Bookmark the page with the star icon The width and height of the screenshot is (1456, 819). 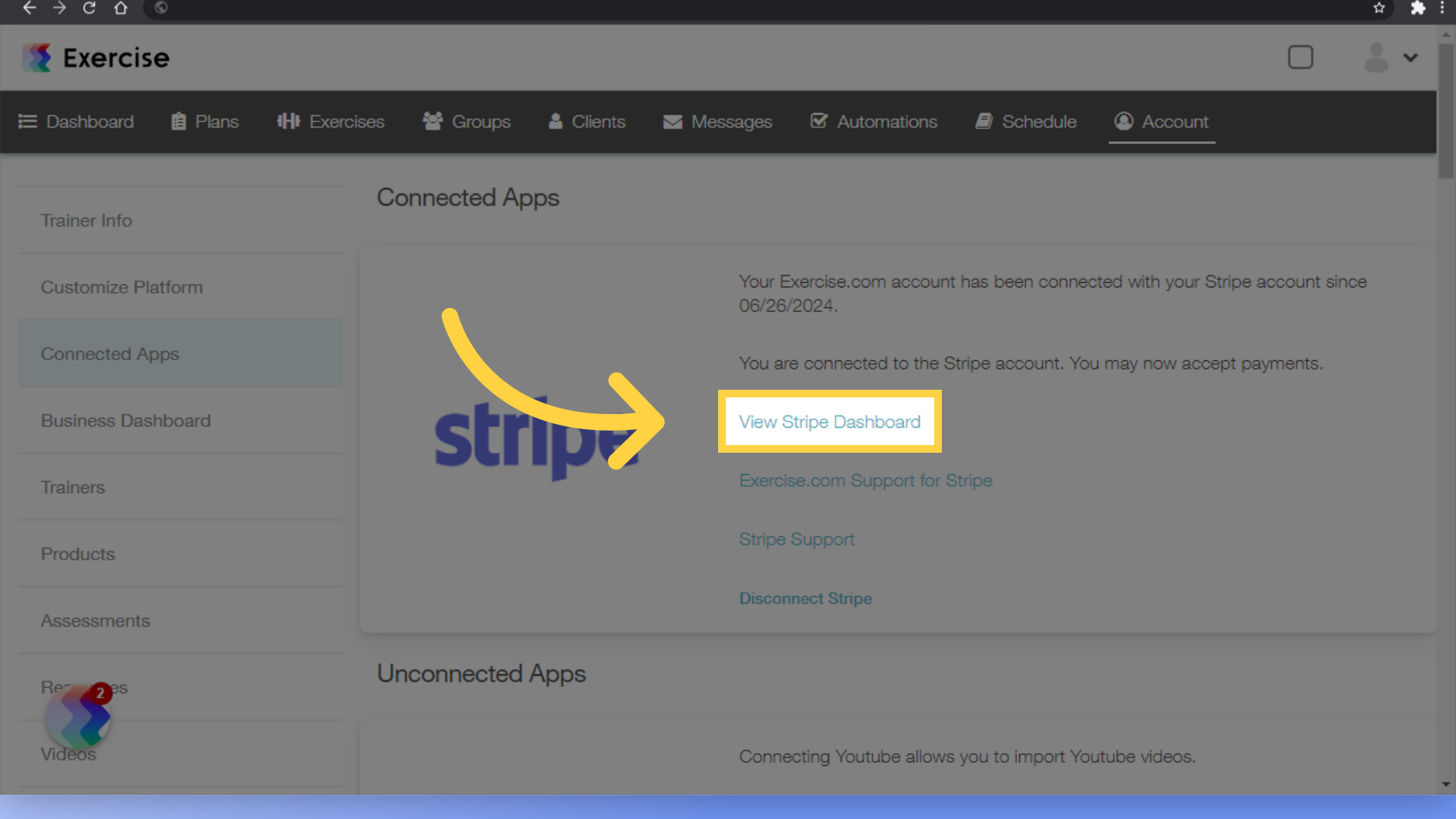tap(1379, 8)
